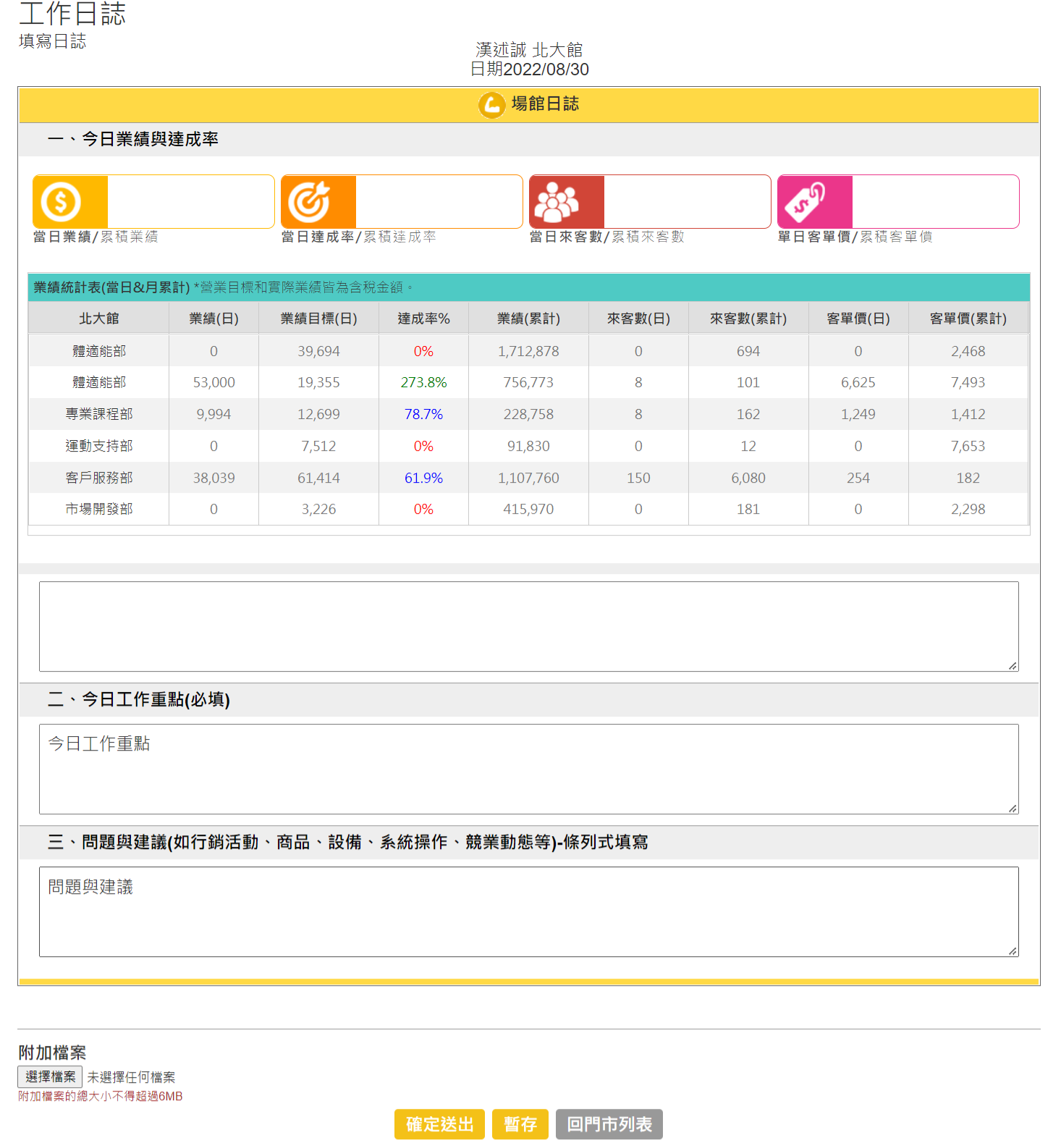Click the 場館日誌 muscle arm icon
The image size is (1061, 1148).
click(x=491, y=105)
